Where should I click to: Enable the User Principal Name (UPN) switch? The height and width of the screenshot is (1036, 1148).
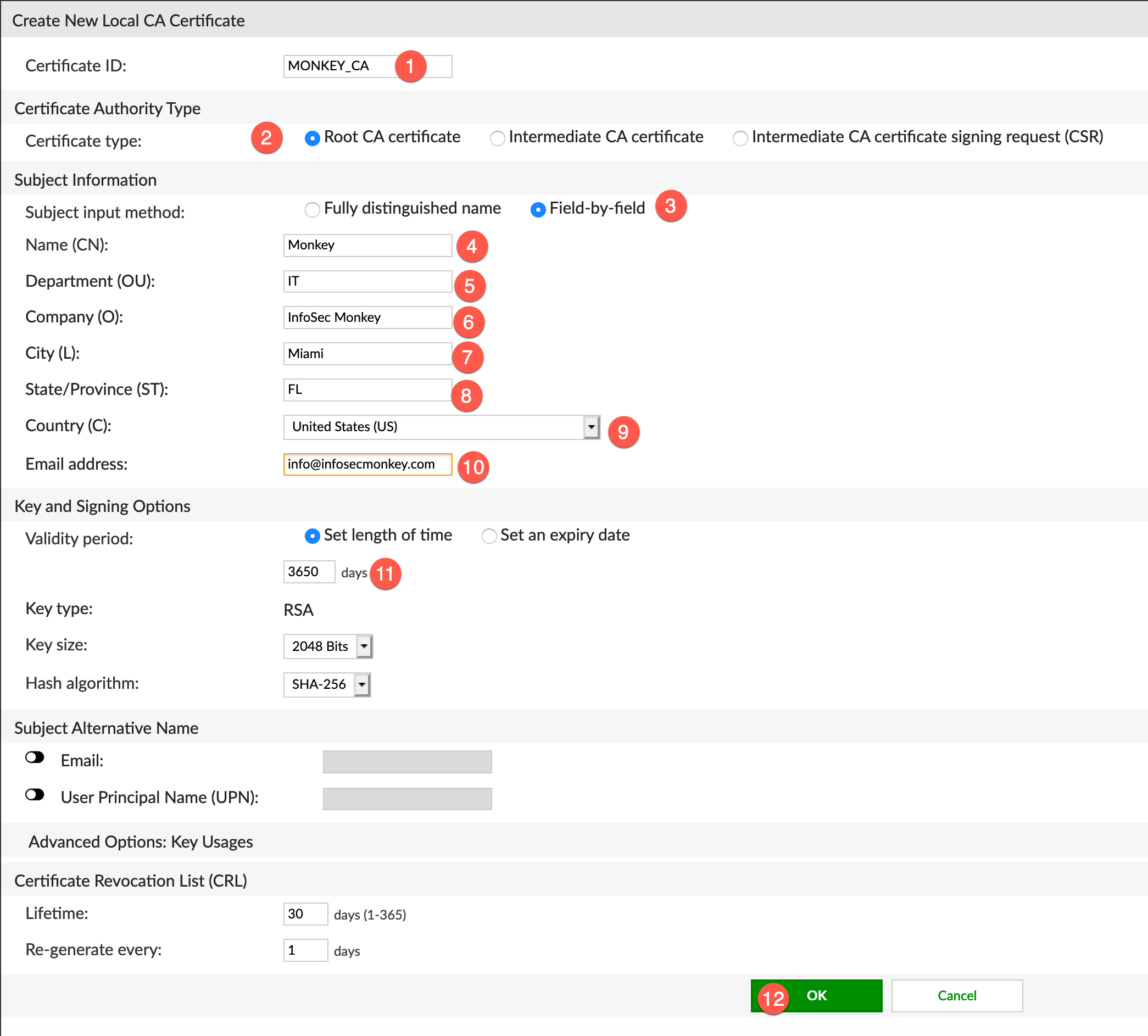tap(35, 795)
